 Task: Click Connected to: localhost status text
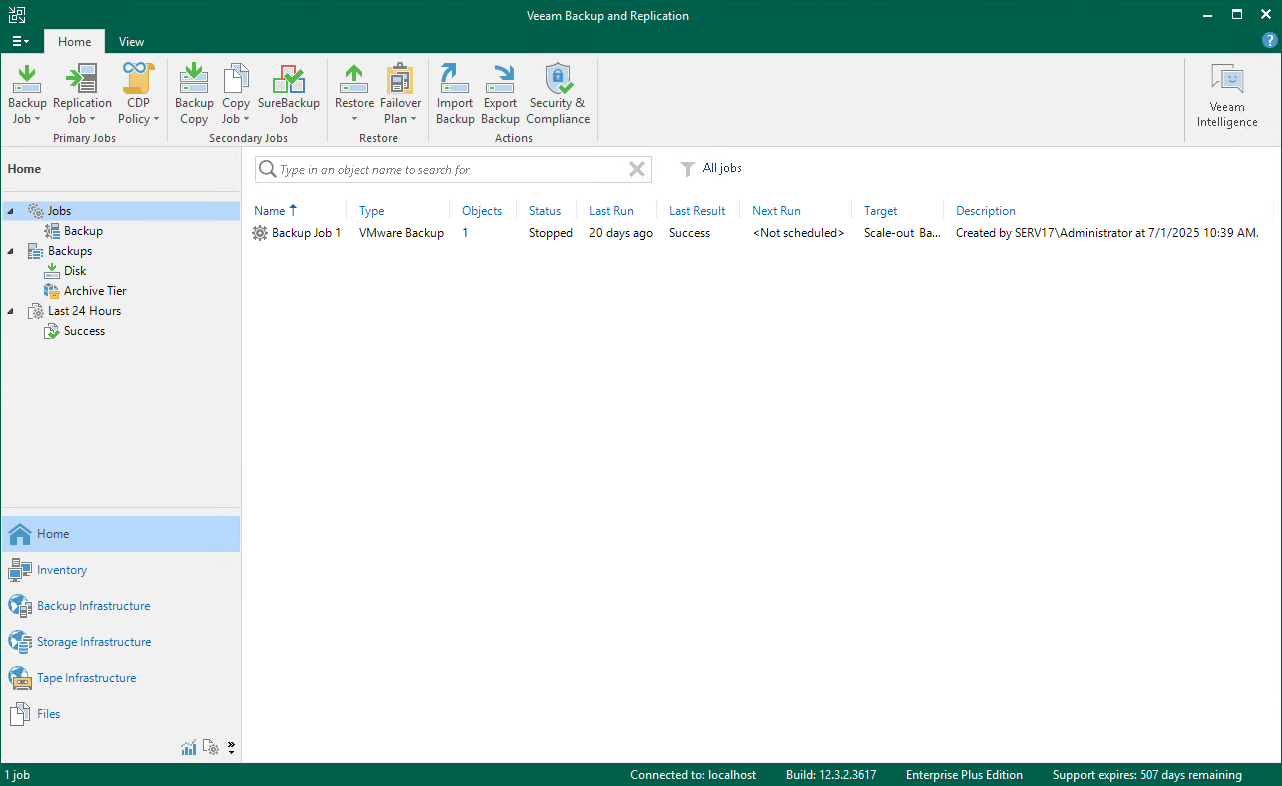693,775
